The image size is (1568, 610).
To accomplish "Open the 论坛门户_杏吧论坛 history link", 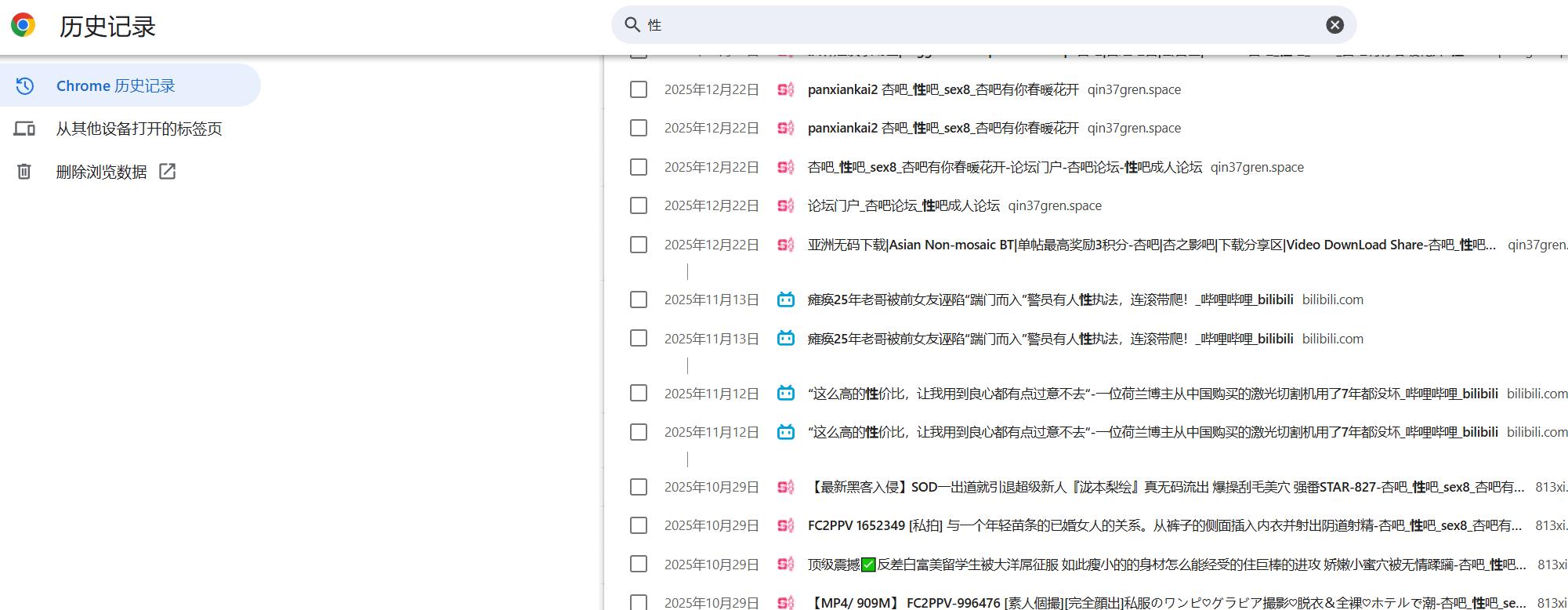I will point(904,205).
